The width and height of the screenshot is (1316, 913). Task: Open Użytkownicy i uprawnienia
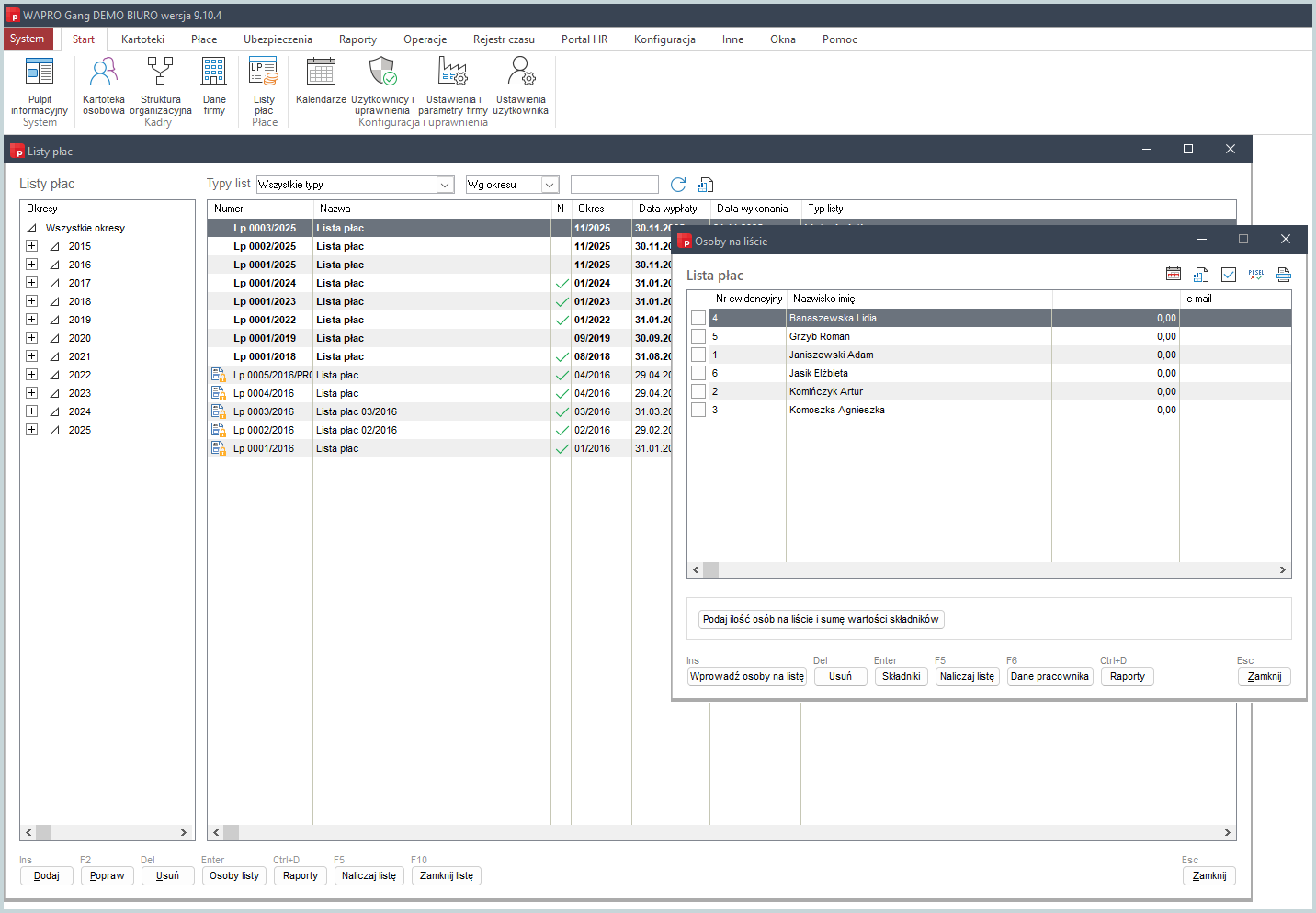[x=382, y=85]
